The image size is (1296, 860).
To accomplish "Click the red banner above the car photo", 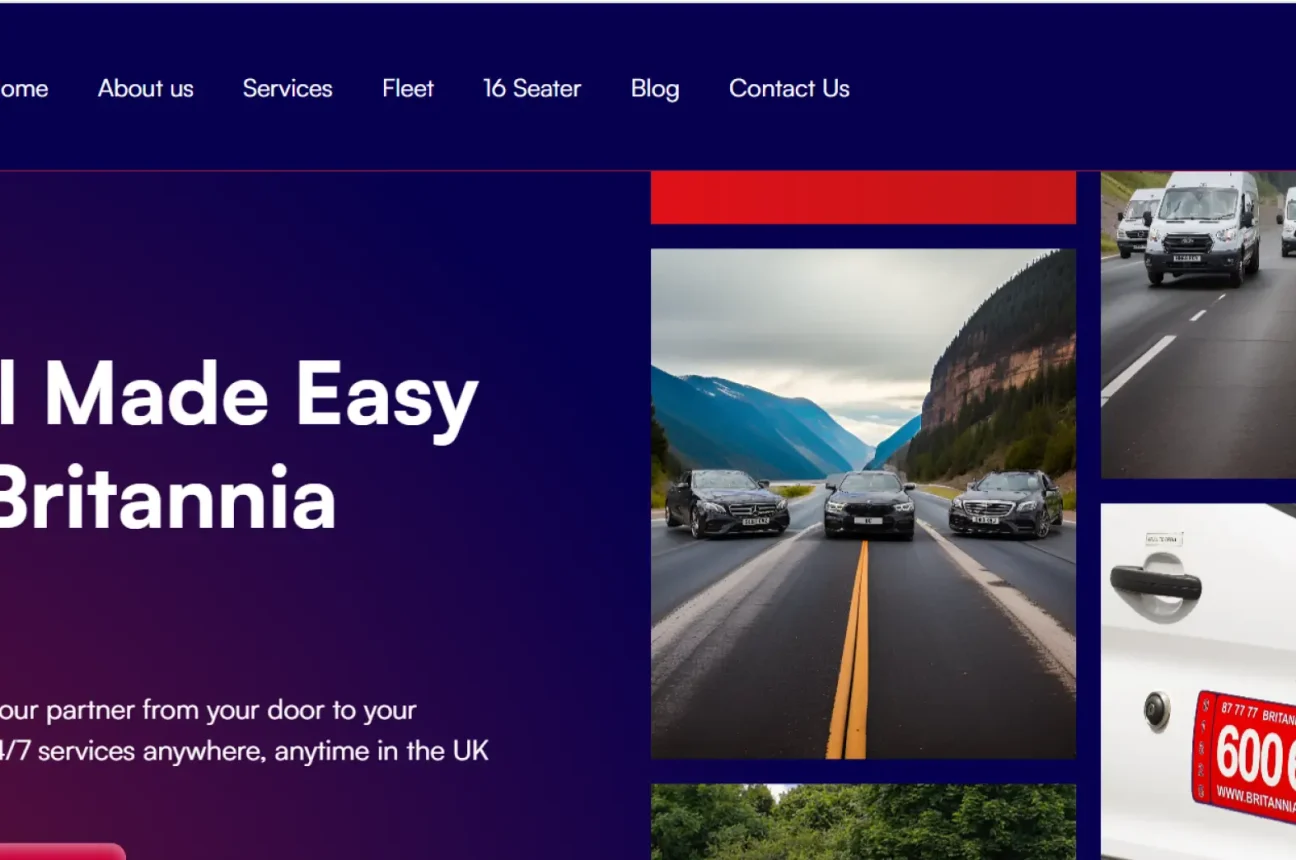I will [x=863, y=198].
